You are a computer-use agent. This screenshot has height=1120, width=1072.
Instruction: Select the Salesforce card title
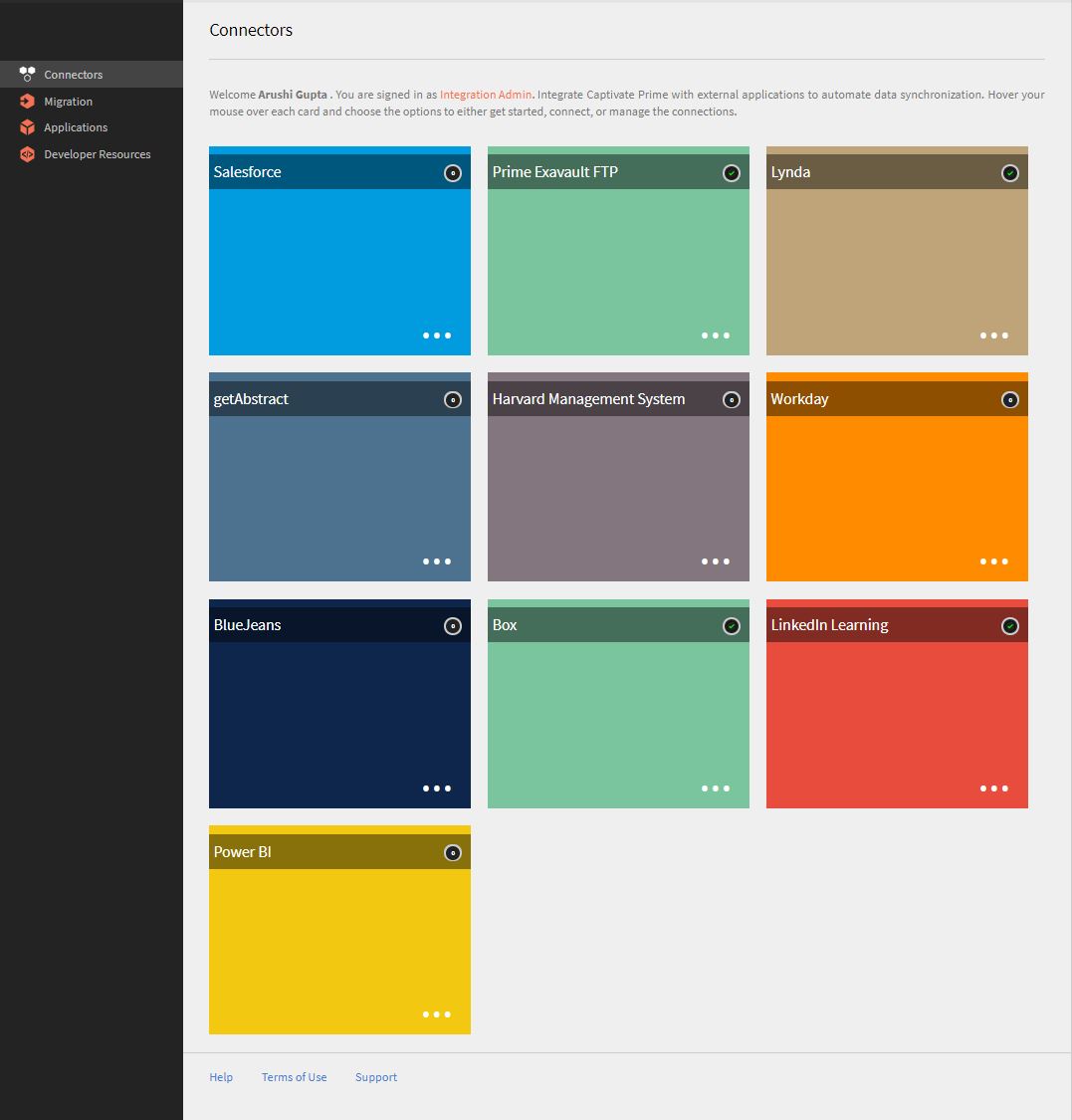pyautogui.click(x=247, y=172)
